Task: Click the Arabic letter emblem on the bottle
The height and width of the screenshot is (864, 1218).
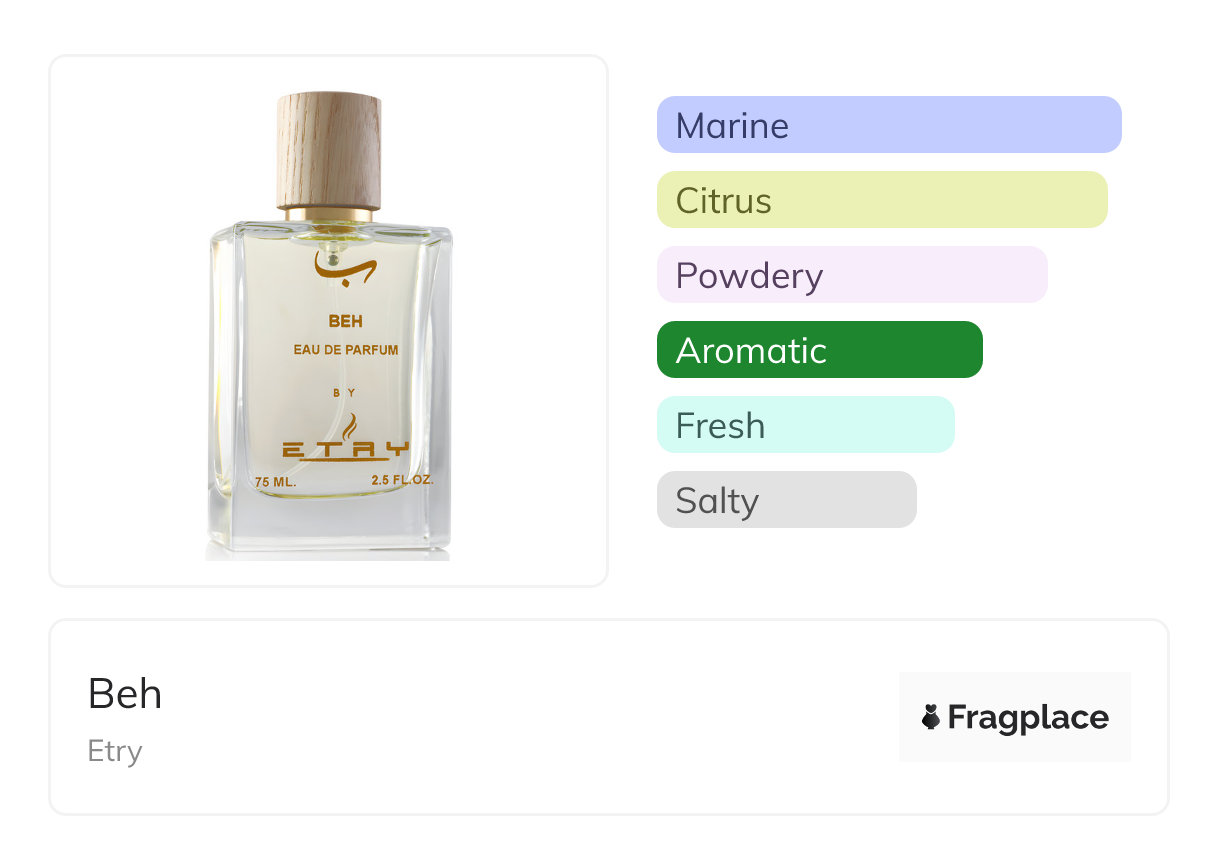Action: [344, 265]
